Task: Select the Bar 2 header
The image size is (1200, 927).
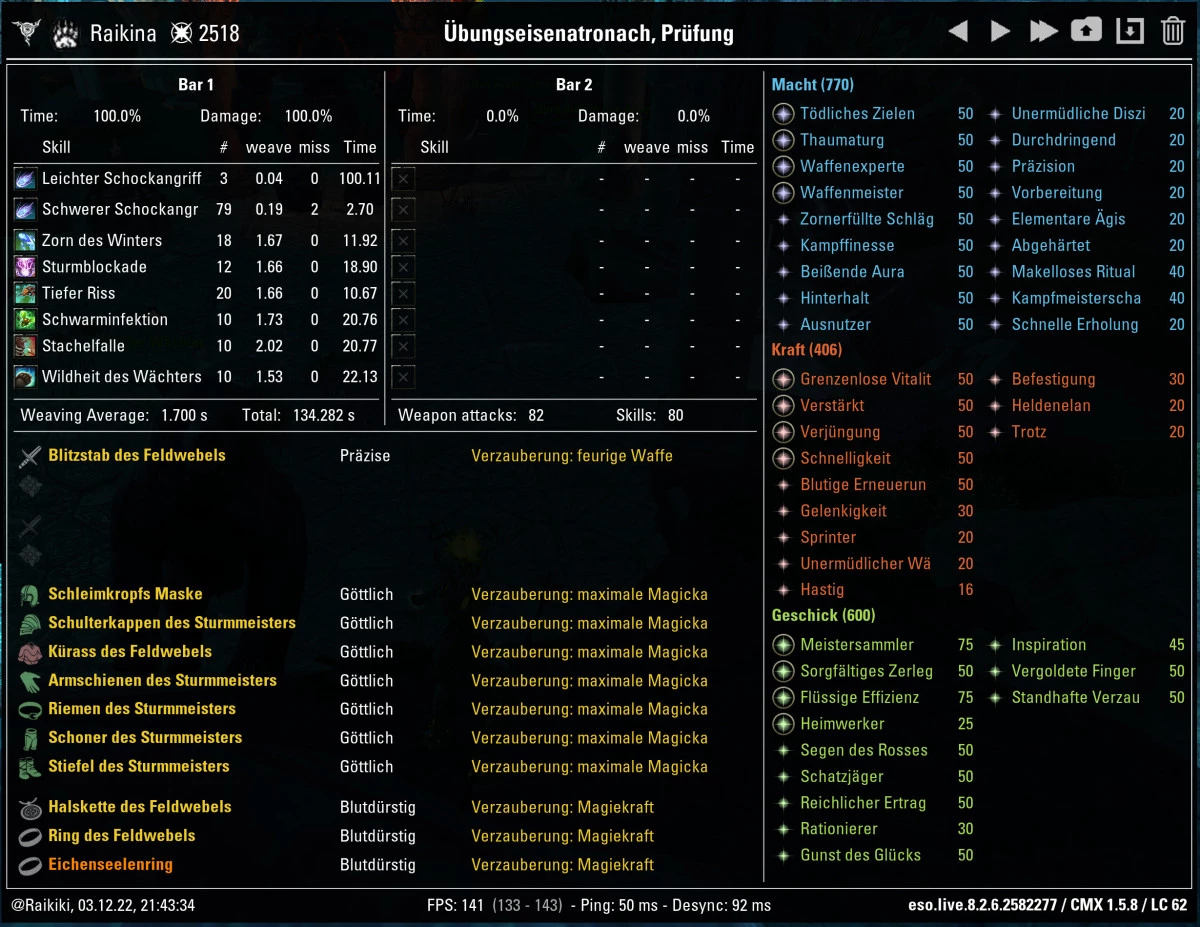Action: (574, 85)
